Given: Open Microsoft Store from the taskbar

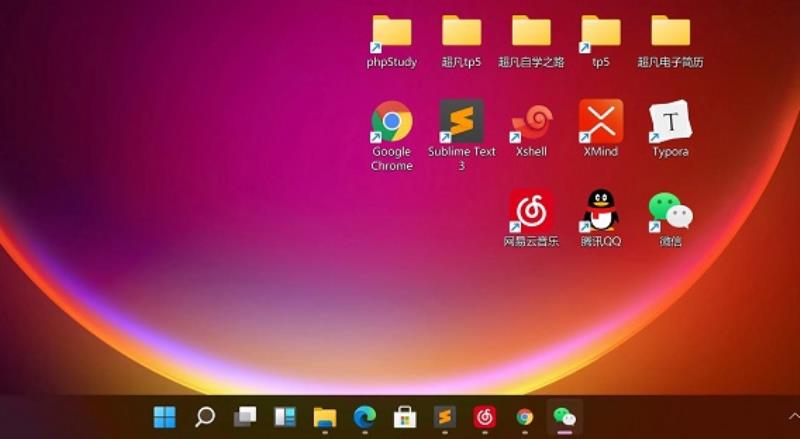Looking at the screenshot, I should [x=405, y=417].
